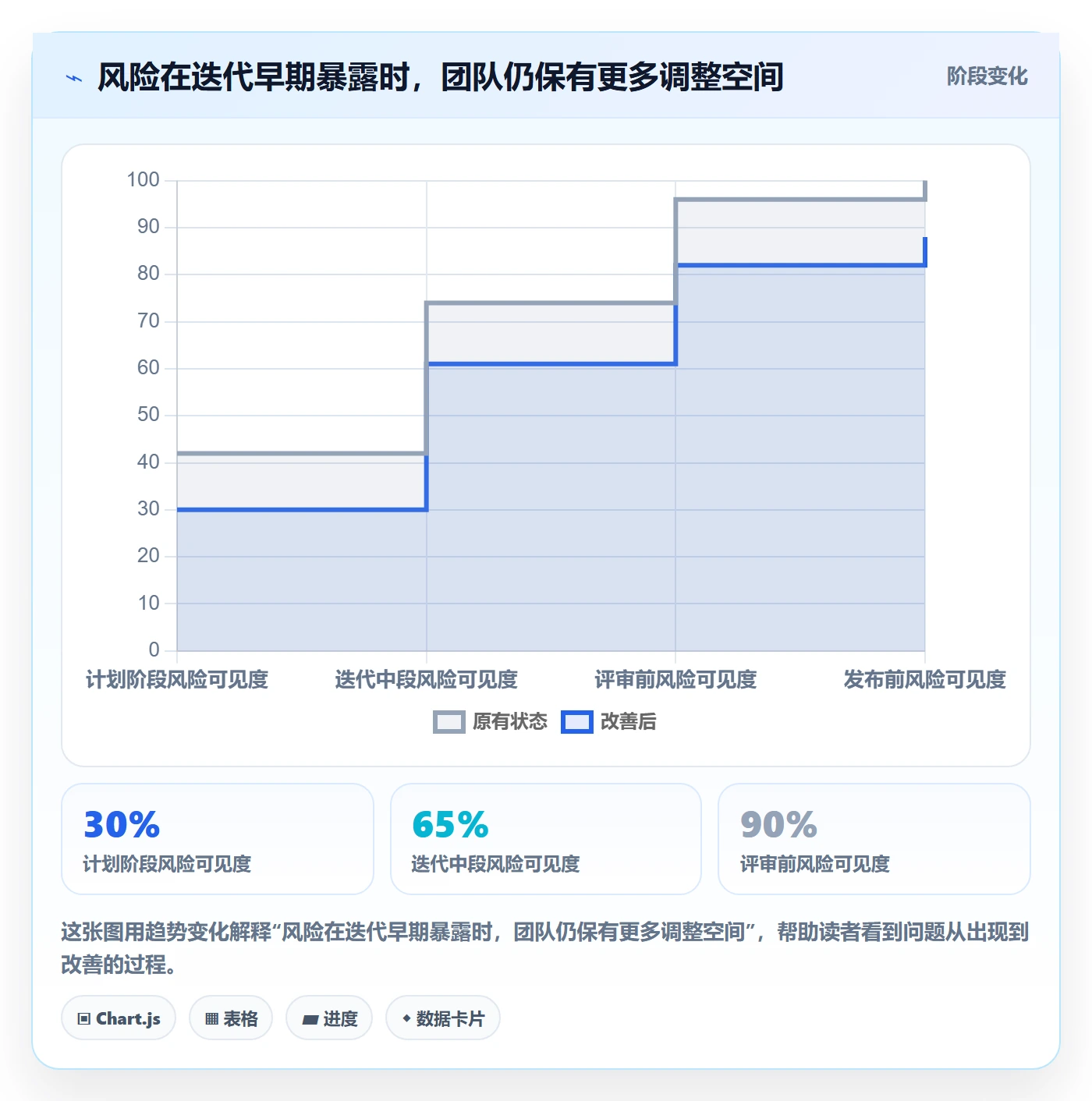The height and width of the screenshot is (1101, 1092).
Task: Click the chart title 风险在迭代早期暴露时
Action: pos(440,77)
